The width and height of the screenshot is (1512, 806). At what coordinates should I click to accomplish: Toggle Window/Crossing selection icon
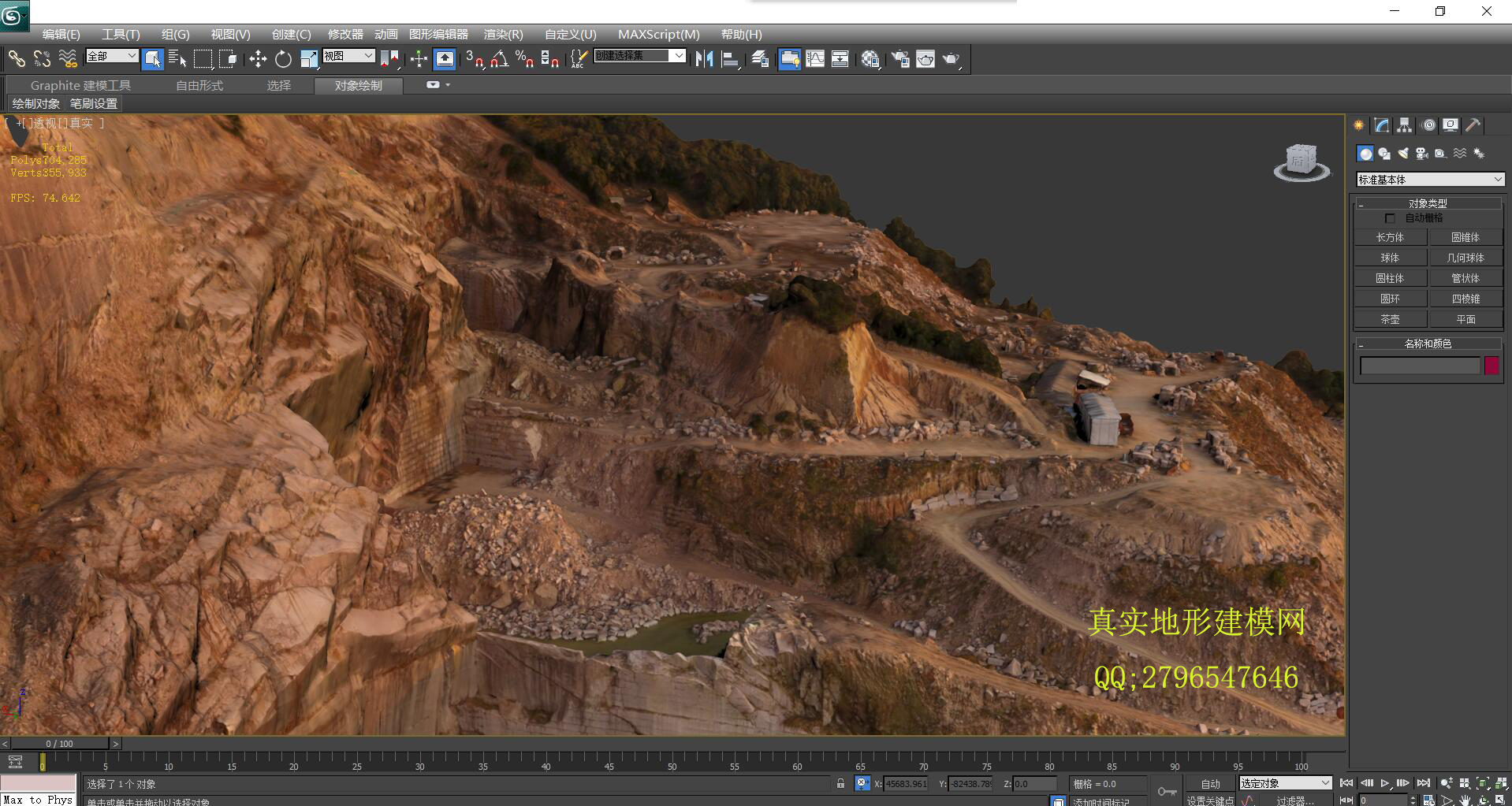tap(228, 58)
